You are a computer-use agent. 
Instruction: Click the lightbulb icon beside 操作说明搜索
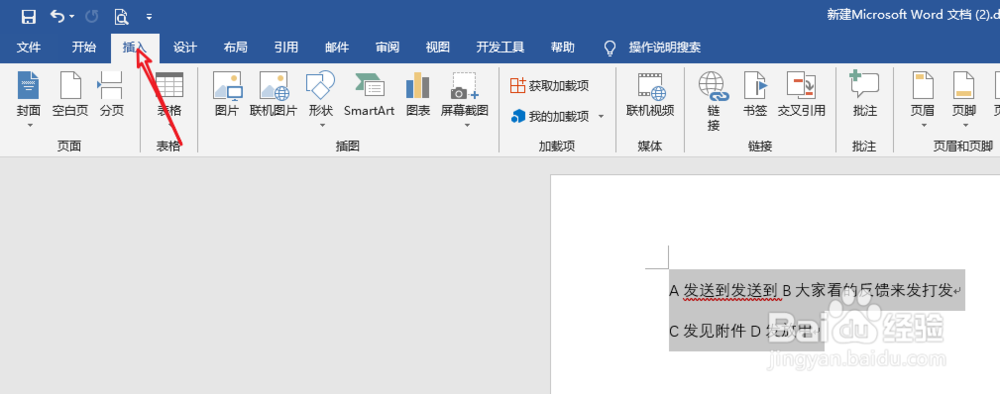pyautogui.click(x=610, y=48)
